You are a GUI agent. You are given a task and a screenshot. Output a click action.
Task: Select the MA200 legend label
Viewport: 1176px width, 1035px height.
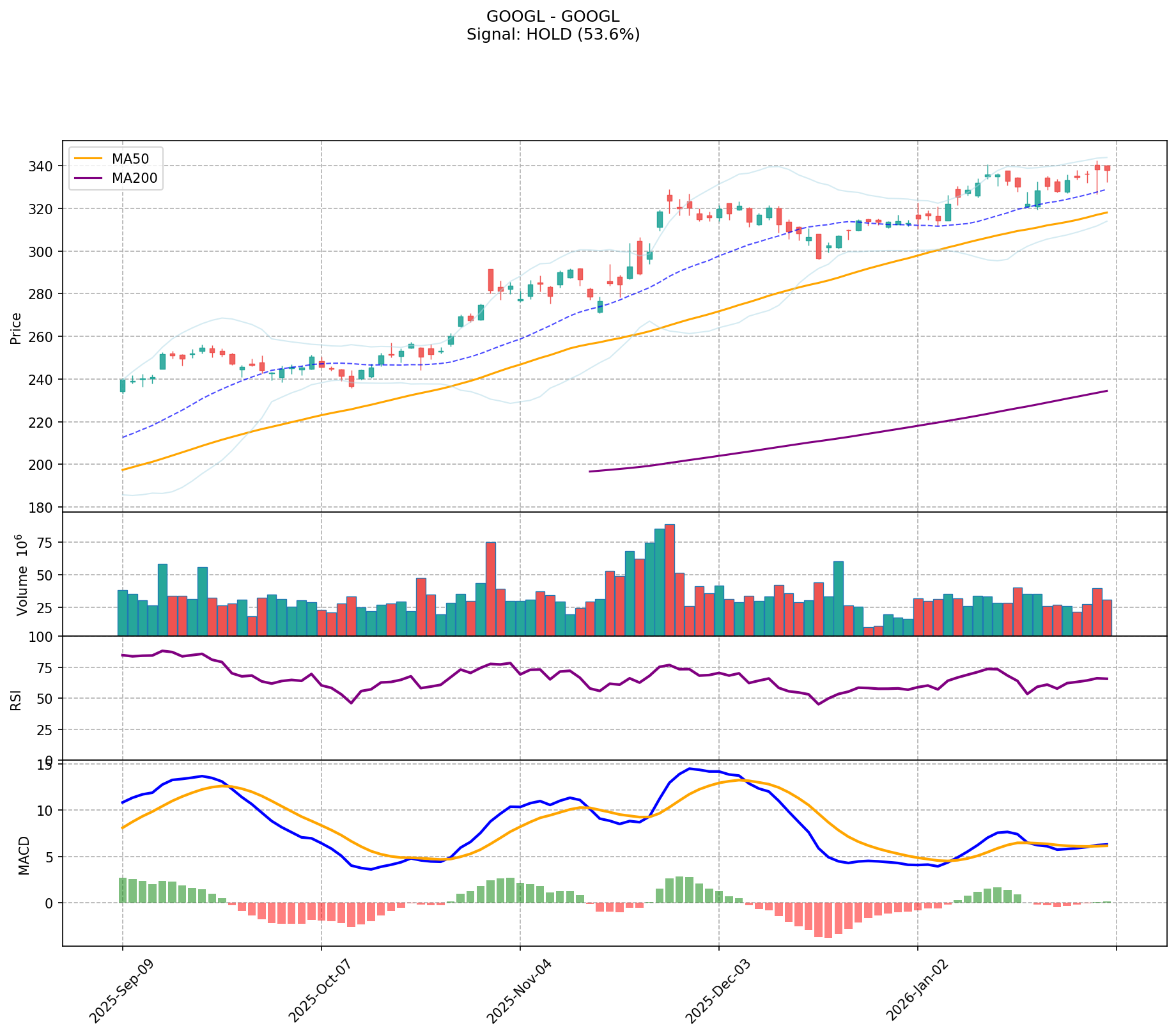[x=134, y=178]
